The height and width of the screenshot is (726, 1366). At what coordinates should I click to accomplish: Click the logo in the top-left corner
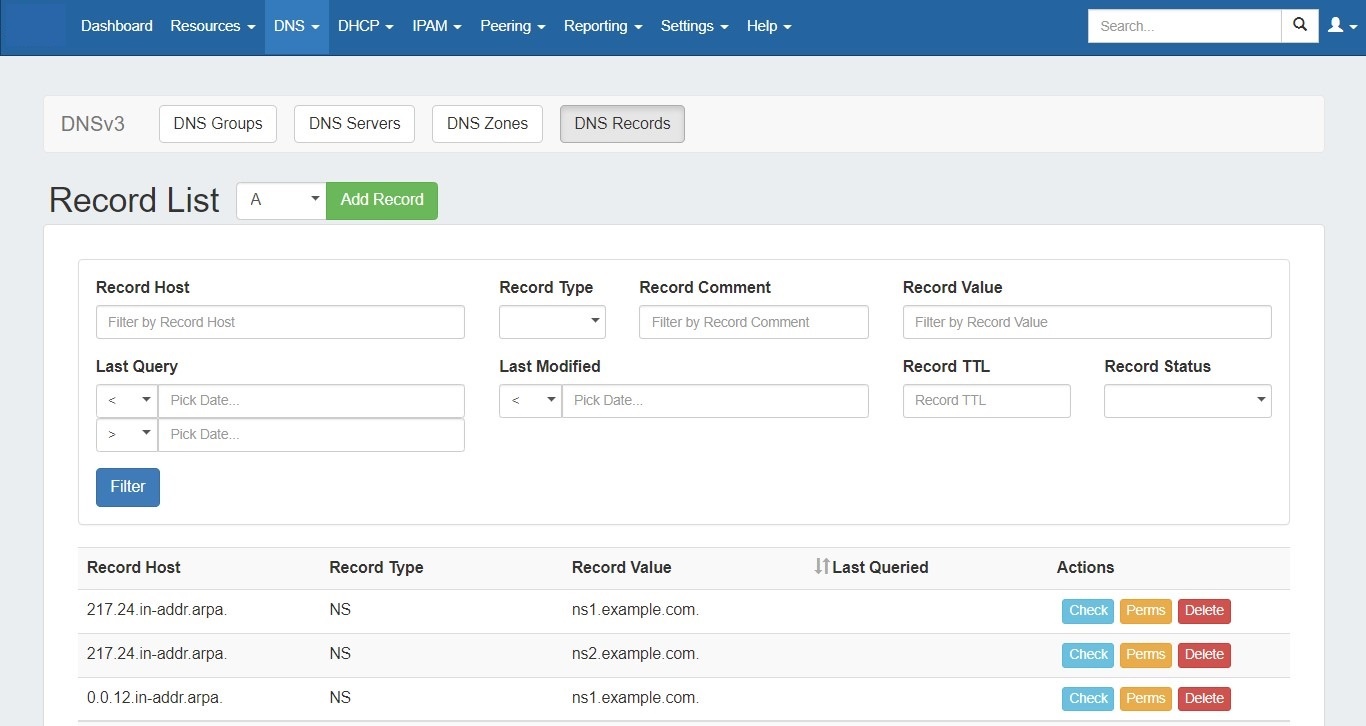(x=34, y=26)
